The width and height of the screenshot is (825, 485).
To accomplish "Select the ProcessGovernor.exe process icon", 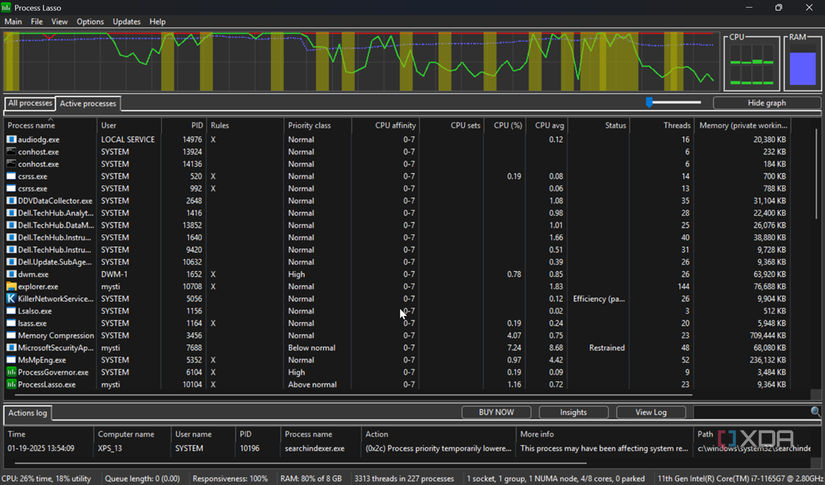I will pos(11,372).
